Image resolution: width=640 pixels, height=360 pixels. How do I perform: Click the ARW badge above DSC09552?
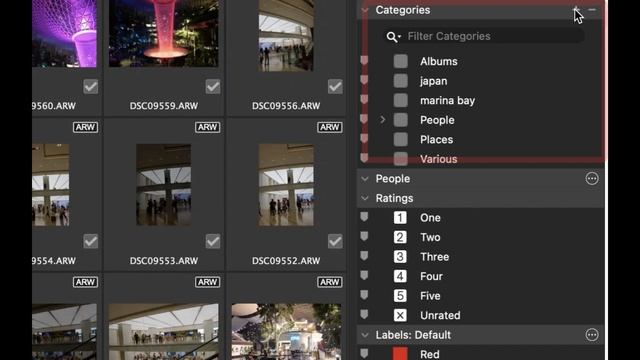click(x=329, y=127)
